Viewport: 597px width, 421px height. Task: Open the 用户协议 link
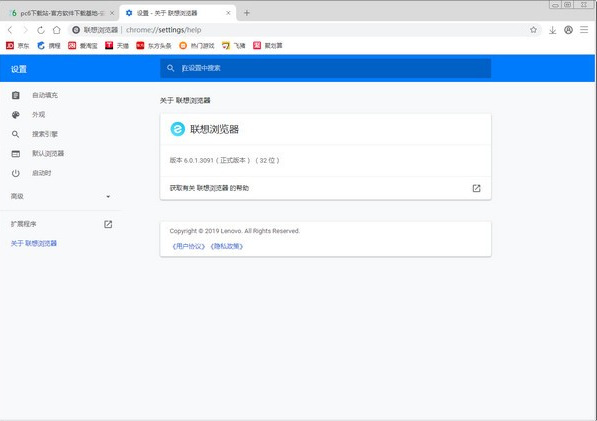(x=189, y=246)
